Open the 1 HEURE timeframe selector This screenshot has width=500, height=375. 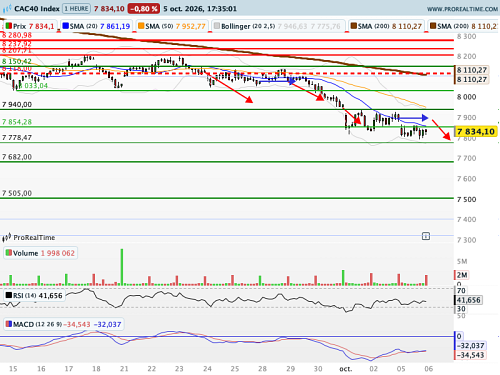76,8
